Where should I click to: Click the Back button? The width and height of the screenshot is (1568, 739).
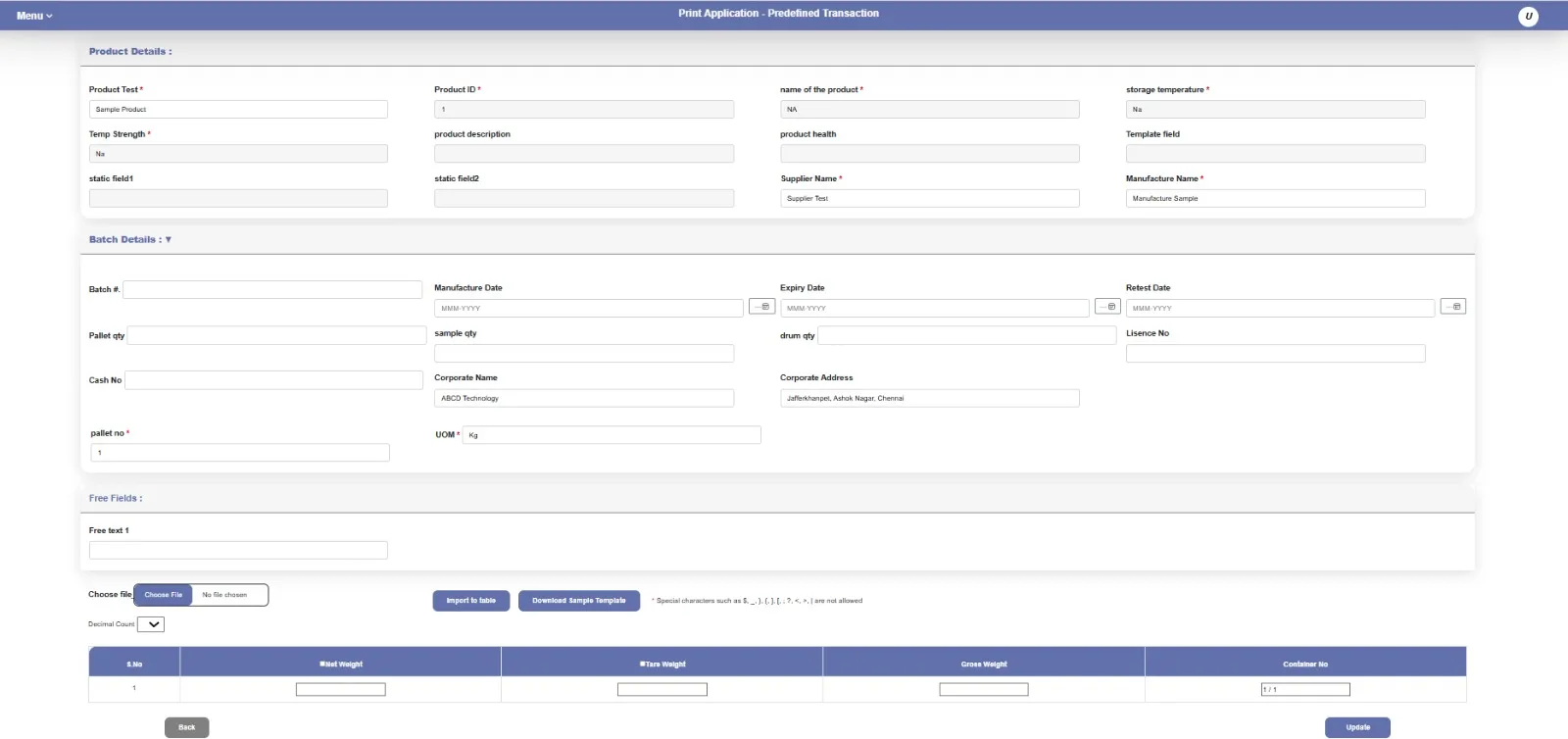coord(187,727)
